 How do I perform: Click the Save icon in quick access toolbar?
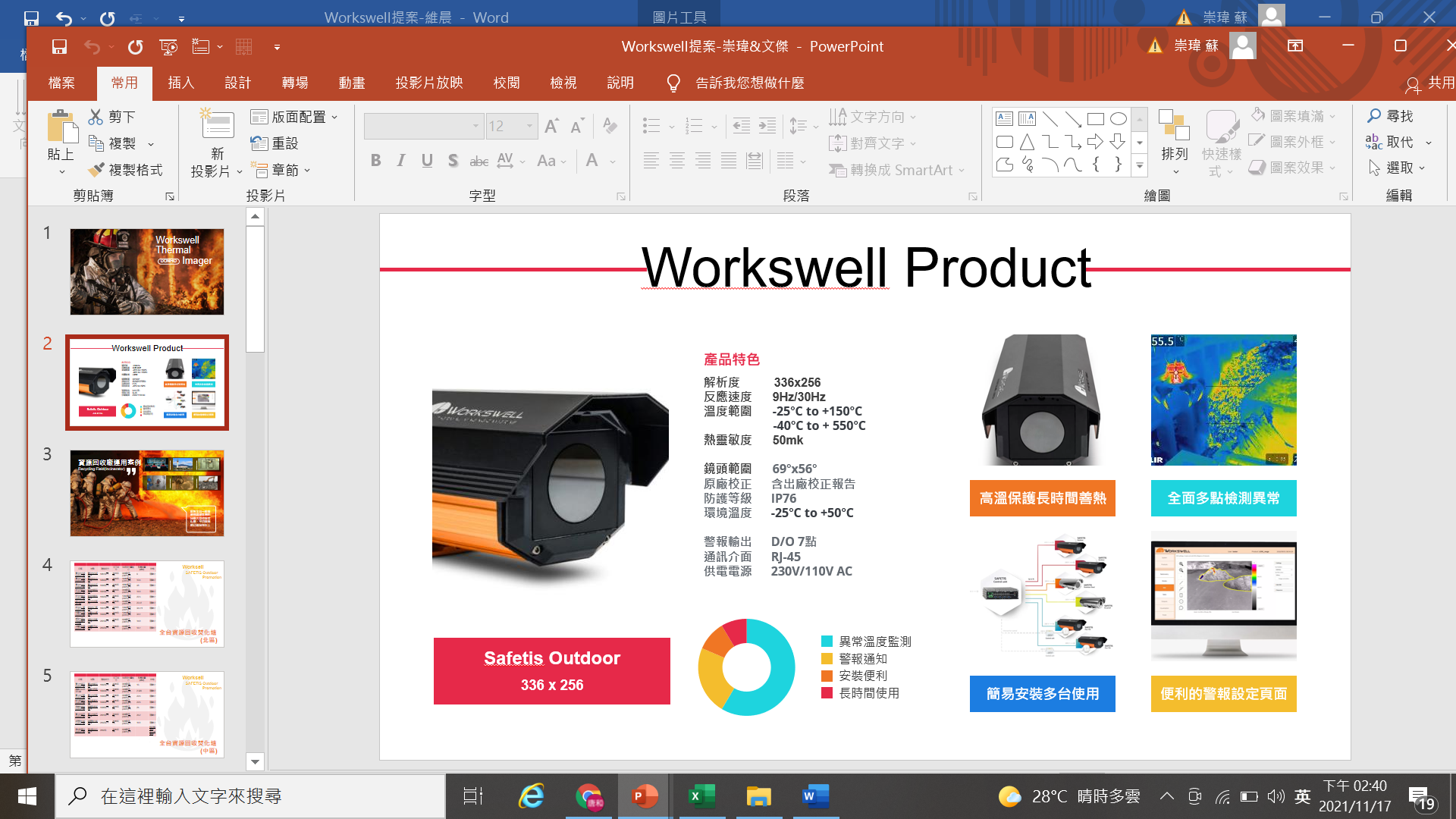tap(59, 47)
